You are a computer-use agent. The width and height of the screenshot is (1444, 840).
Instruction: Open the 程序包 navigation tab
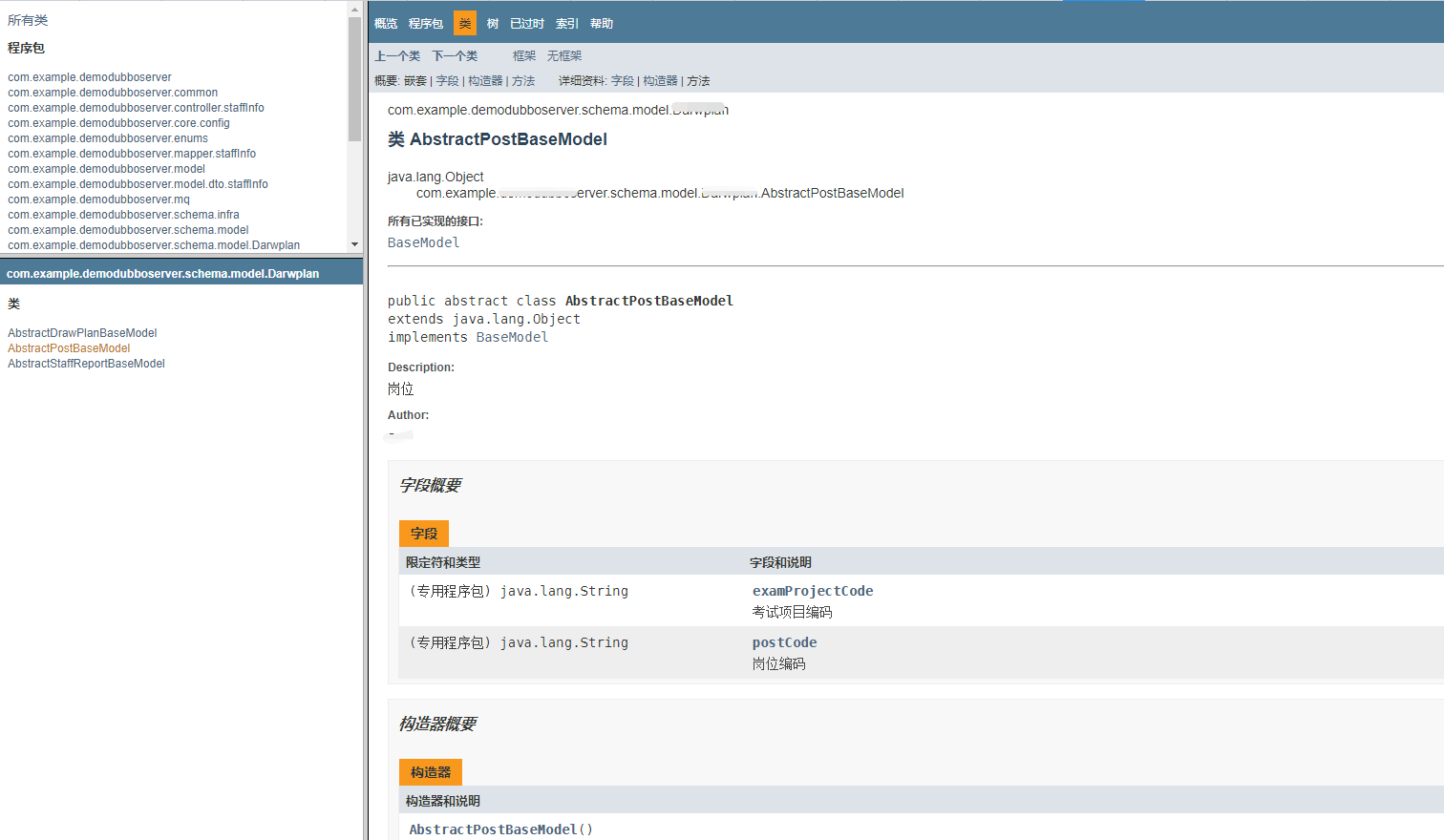click(x=425, y=23)
